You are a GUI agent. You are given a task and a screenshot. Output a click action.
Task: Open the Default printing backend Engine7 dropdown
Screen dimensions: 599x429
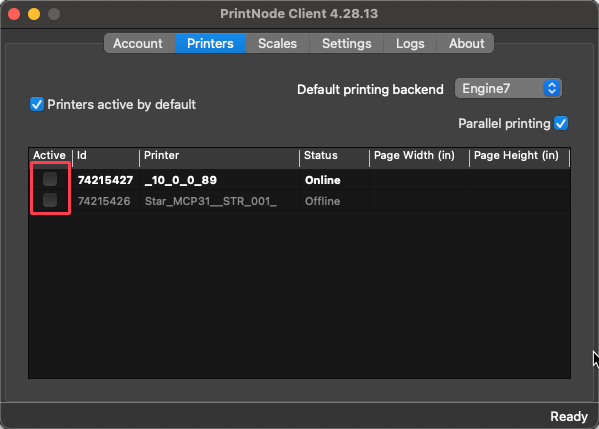[x=508, y=89]
